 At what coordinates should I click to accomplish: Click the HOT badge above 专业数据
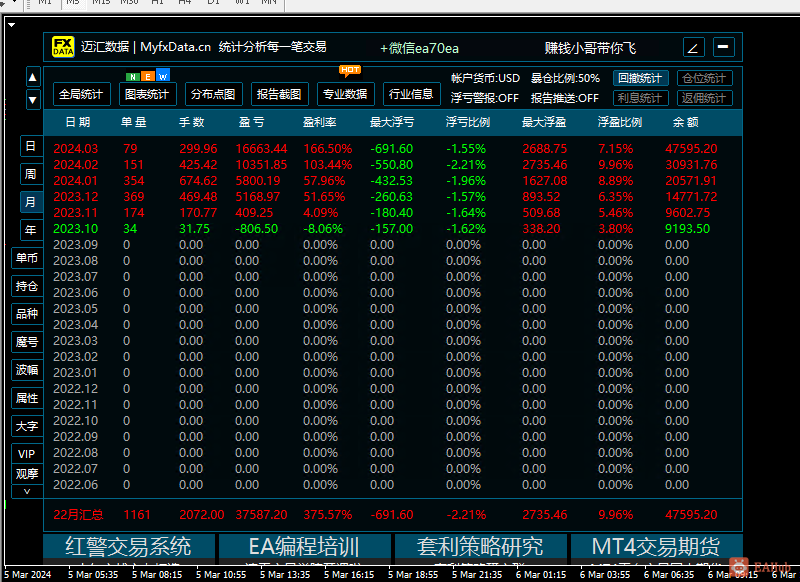pos(350,70)
